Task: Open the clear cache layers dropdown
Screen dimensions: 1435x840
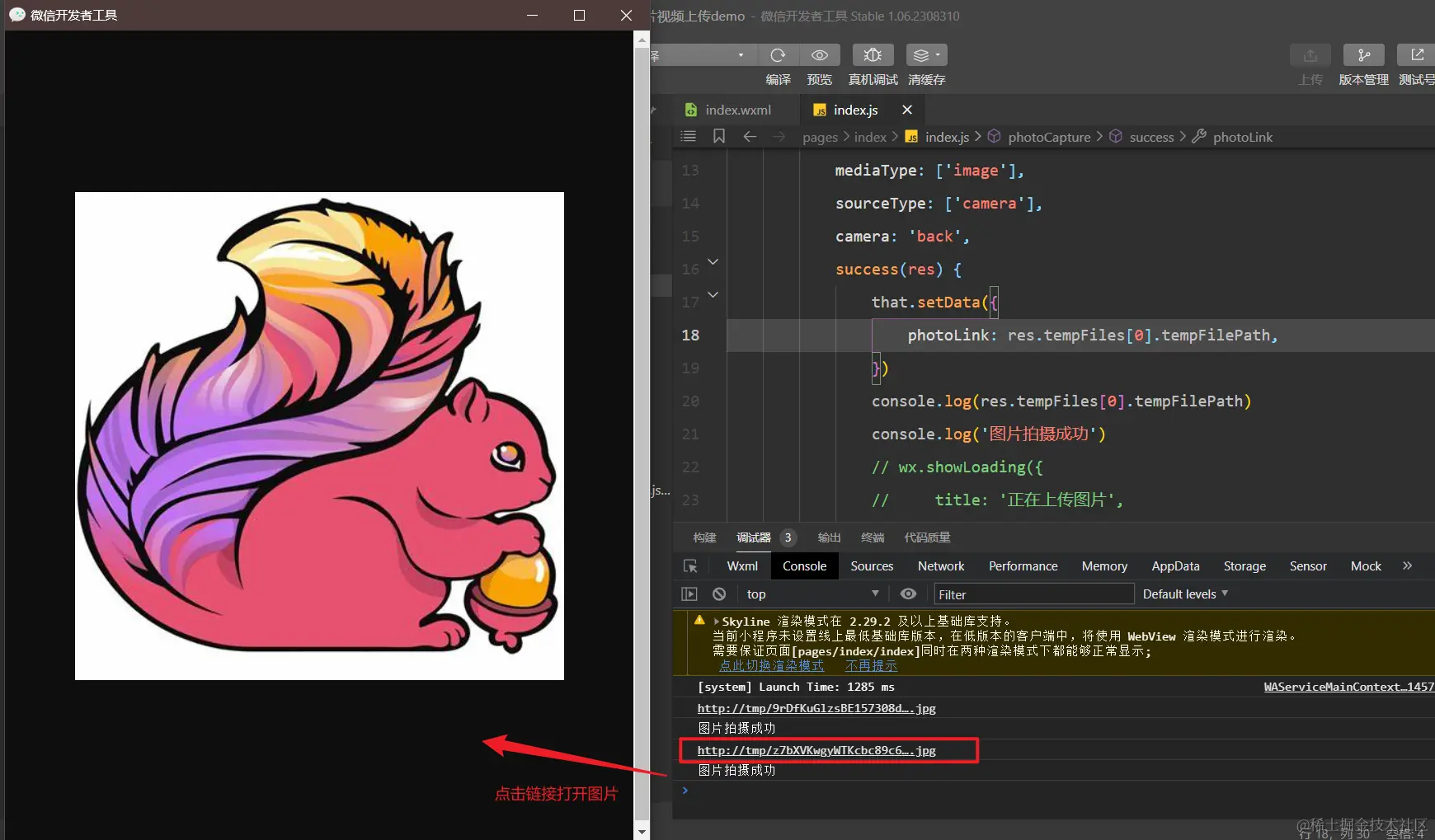Action: click(926, 55)
